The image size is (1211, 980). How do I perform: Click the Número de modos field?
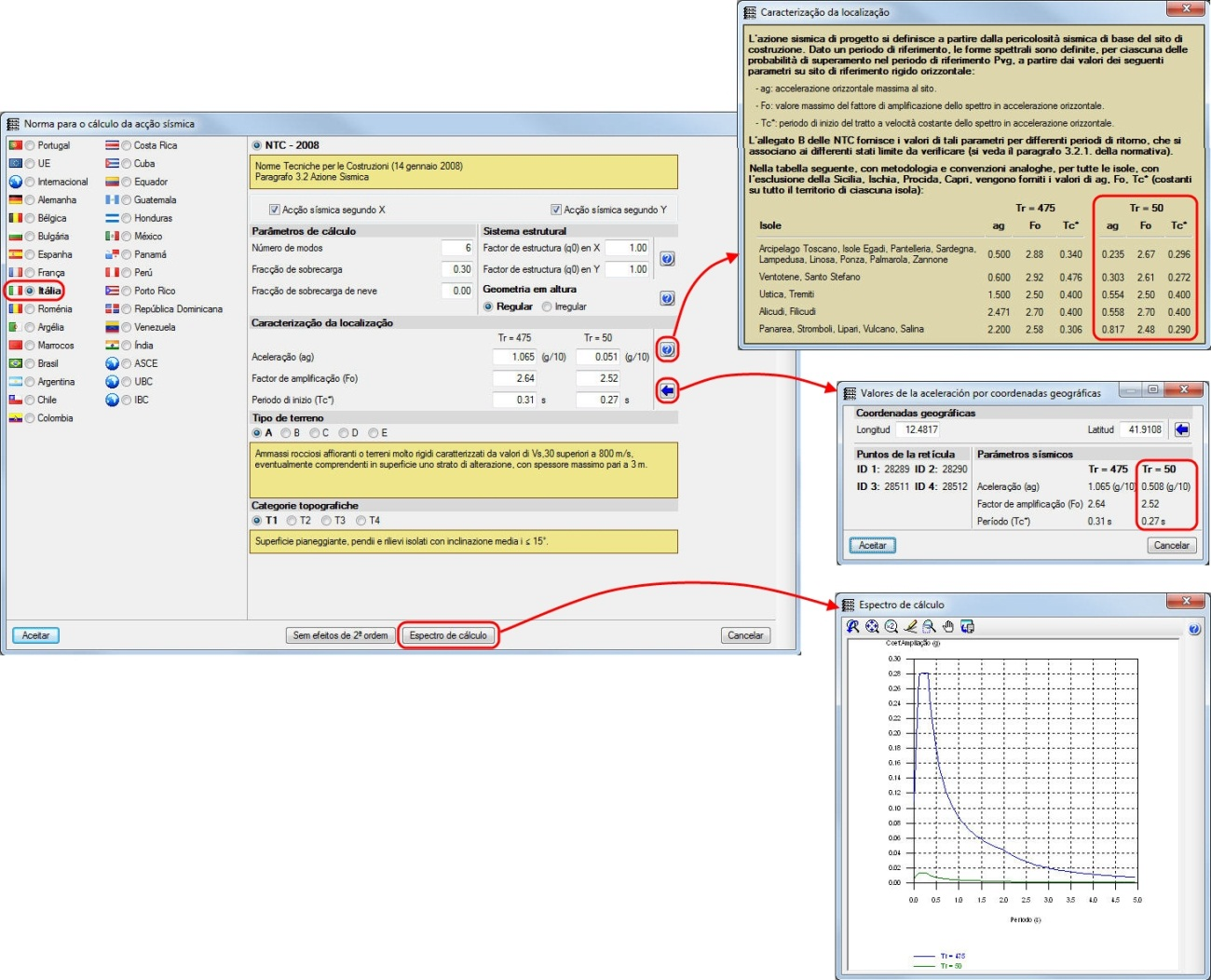(x=457, y=248)
